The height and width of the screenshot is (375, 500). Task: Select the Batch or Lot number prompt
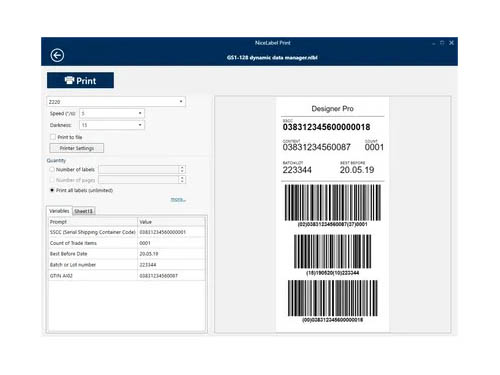(x=93, y=265)
